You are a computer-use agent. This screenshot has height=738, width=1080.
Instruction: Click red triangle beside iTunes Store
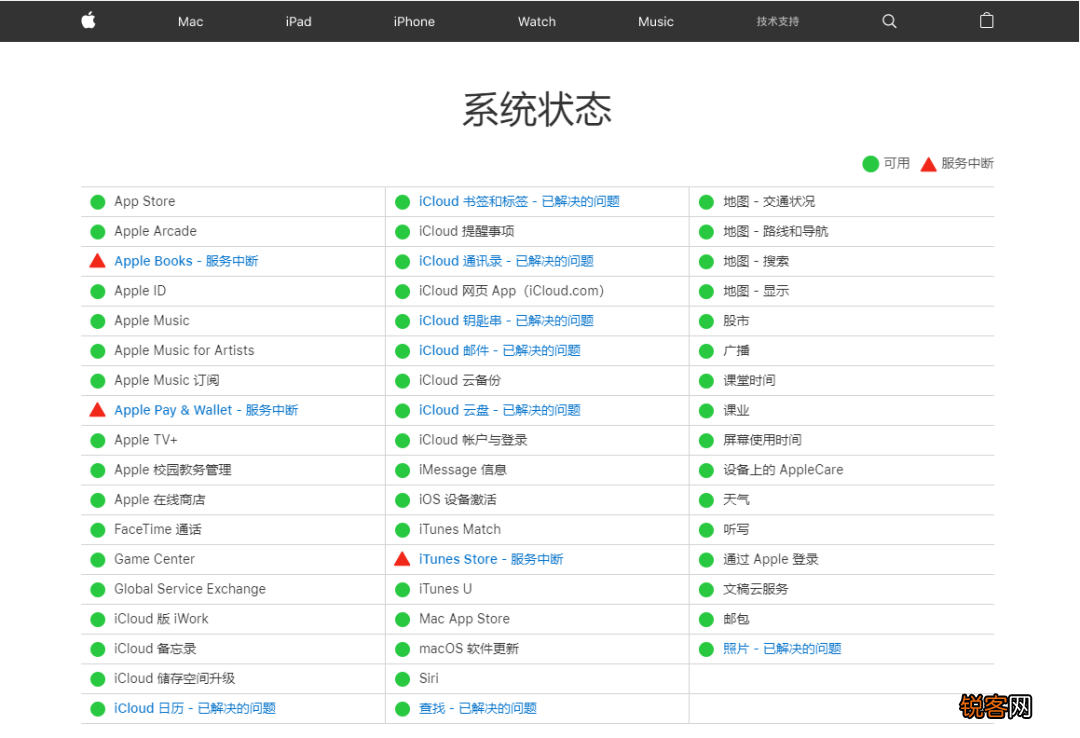[402, 559]
